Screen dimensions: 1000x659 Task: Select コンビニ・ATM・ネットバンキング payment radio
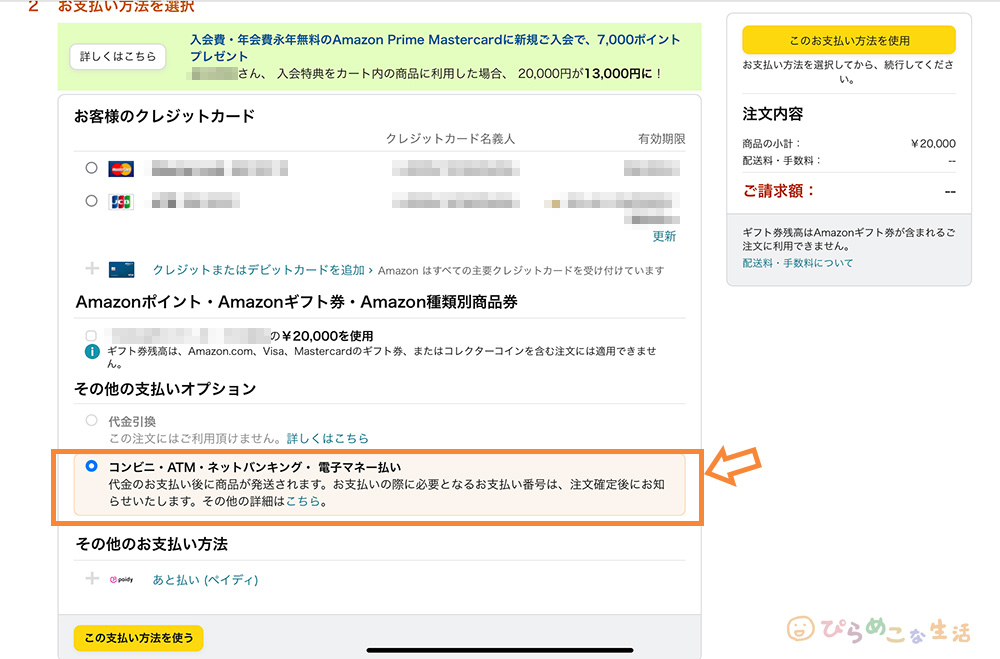click(91, 466)
